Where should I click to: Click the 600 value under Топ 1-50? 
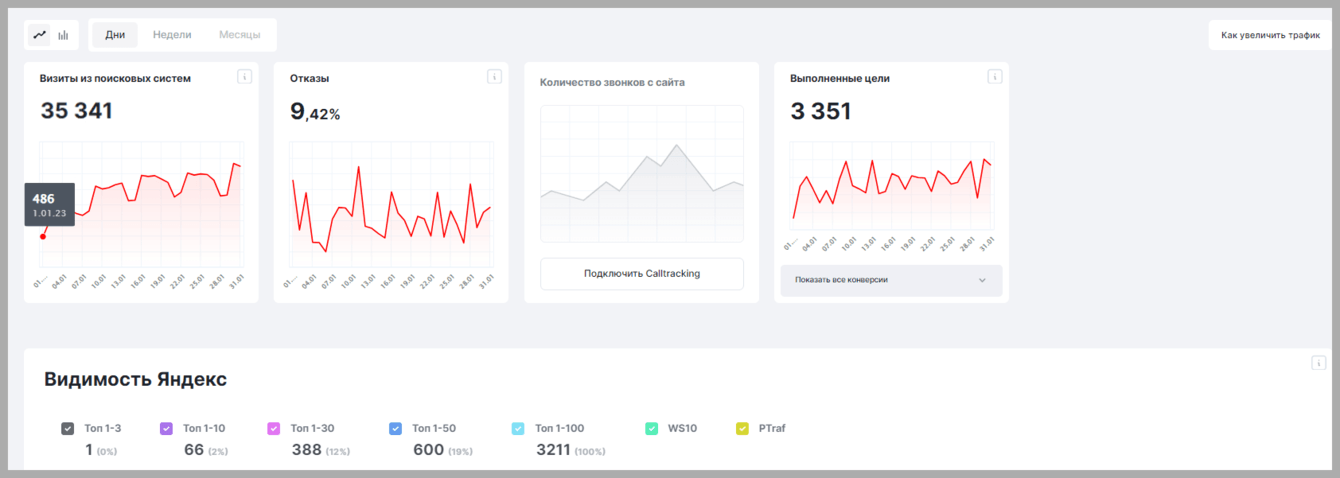tap(428, 450)
